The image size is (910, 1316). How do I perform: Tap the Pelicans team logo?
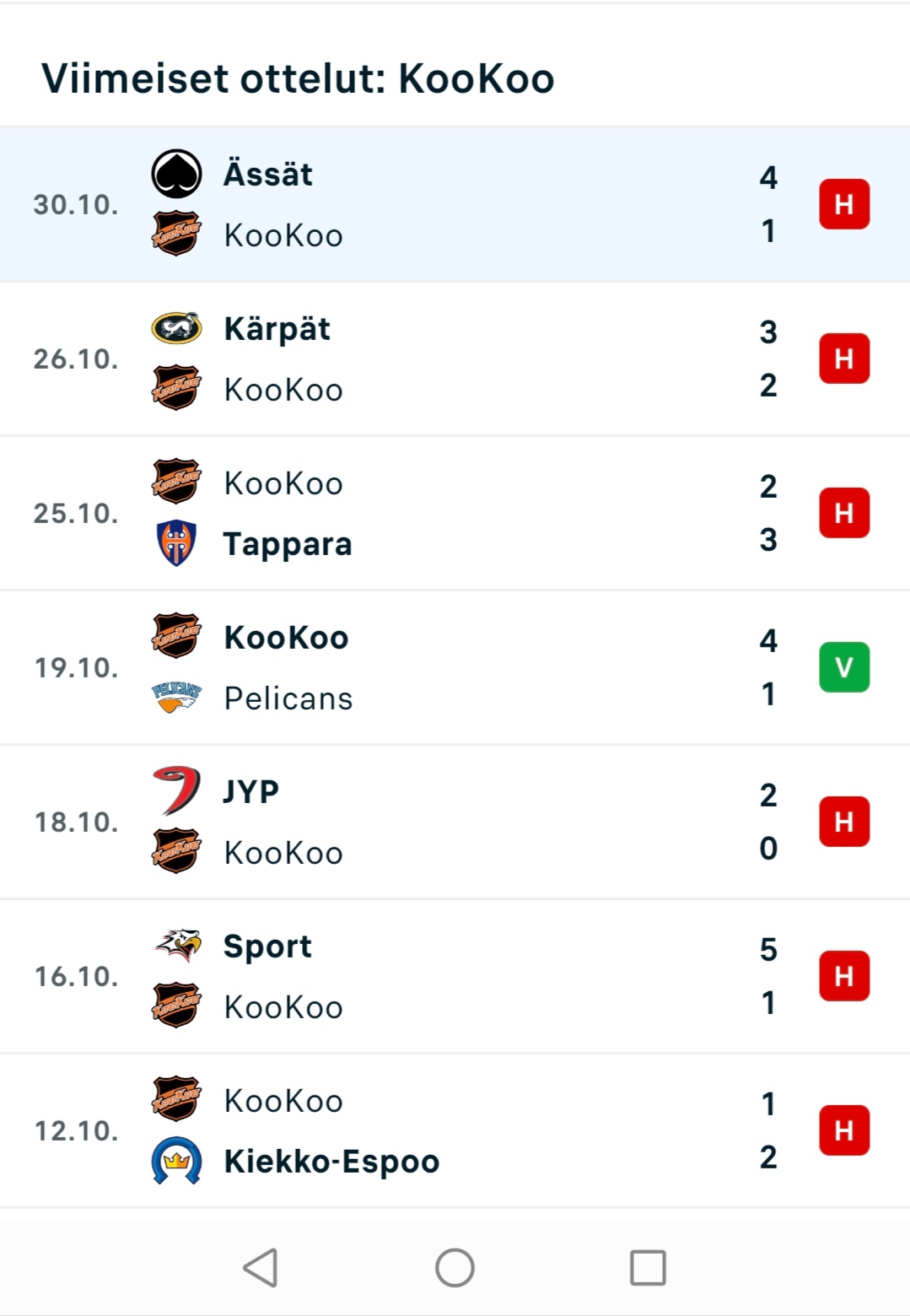pos(176,698)
